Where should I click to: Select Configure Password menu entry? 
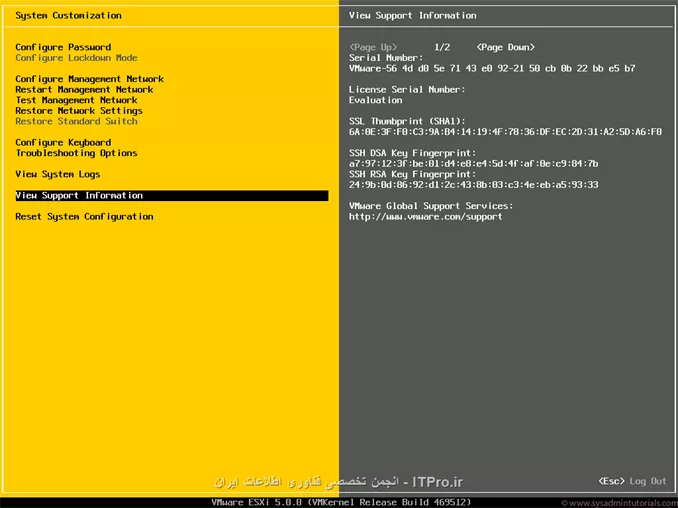(x=63, y=47)
